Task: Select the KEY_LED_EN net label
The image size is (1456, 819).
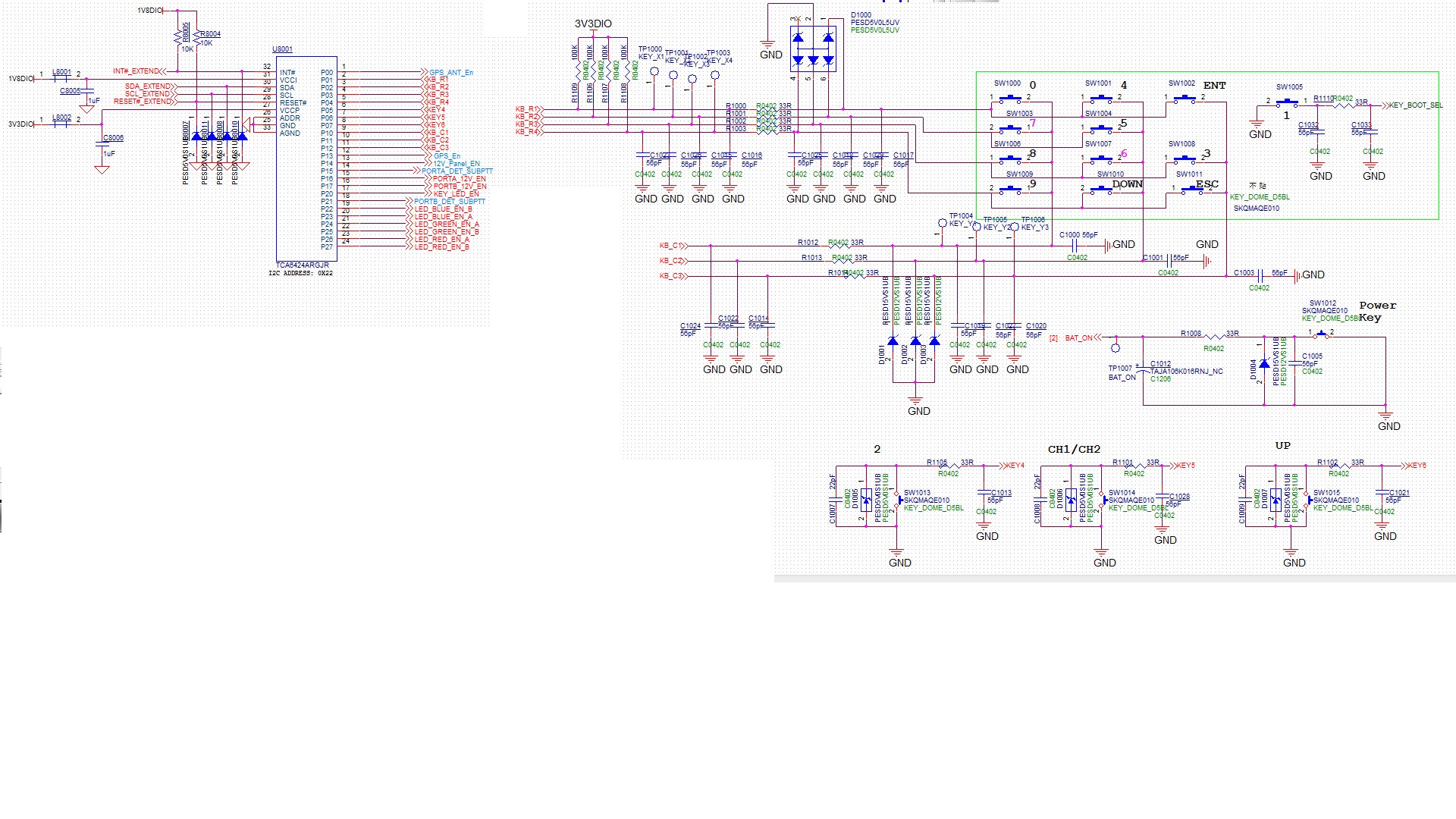Action: [x=456, y=194]
